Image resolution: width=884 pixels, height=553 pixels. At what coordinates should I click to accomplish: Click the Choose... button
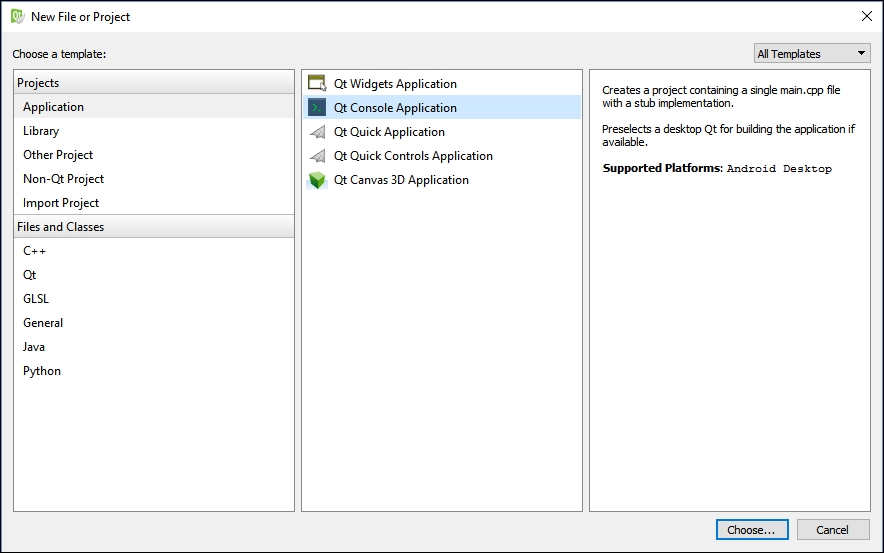pos(752,530)
